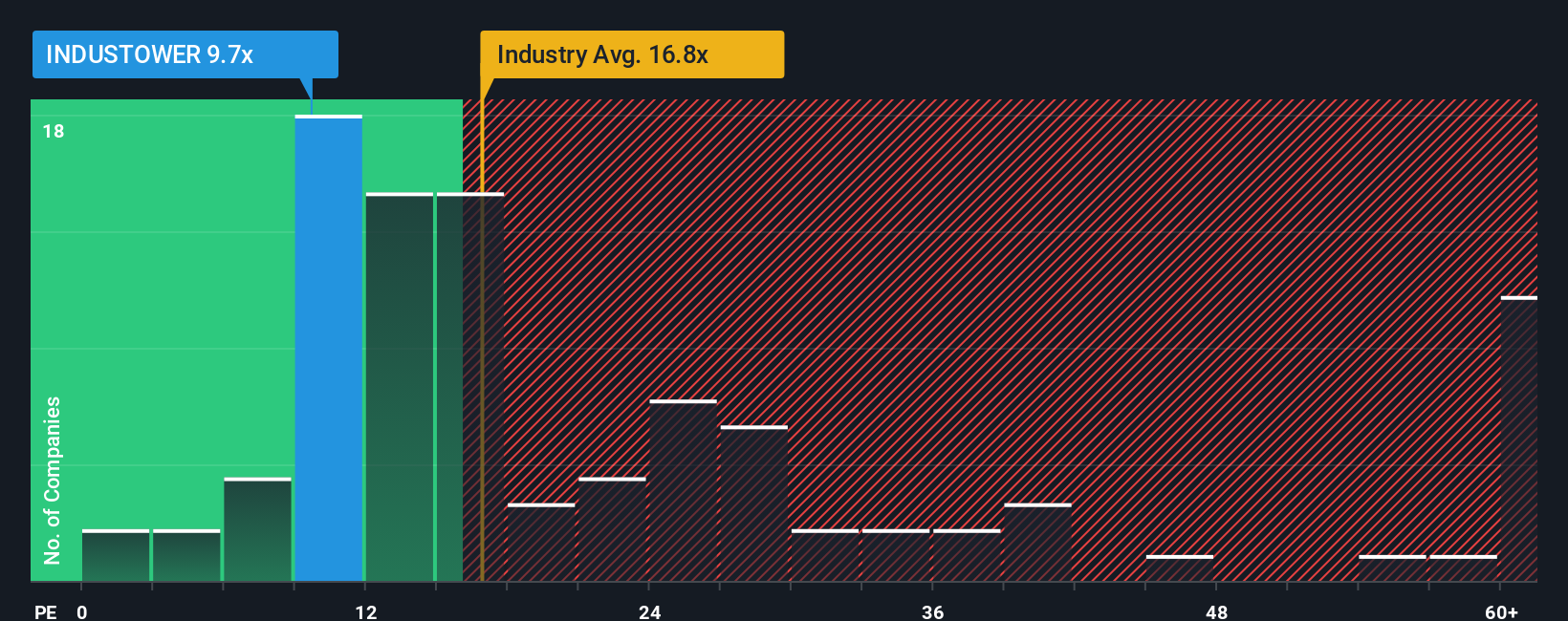Click the bar starting at PE 24
This screenshot has width=1568, height=621.
click(x=683, y=491)
